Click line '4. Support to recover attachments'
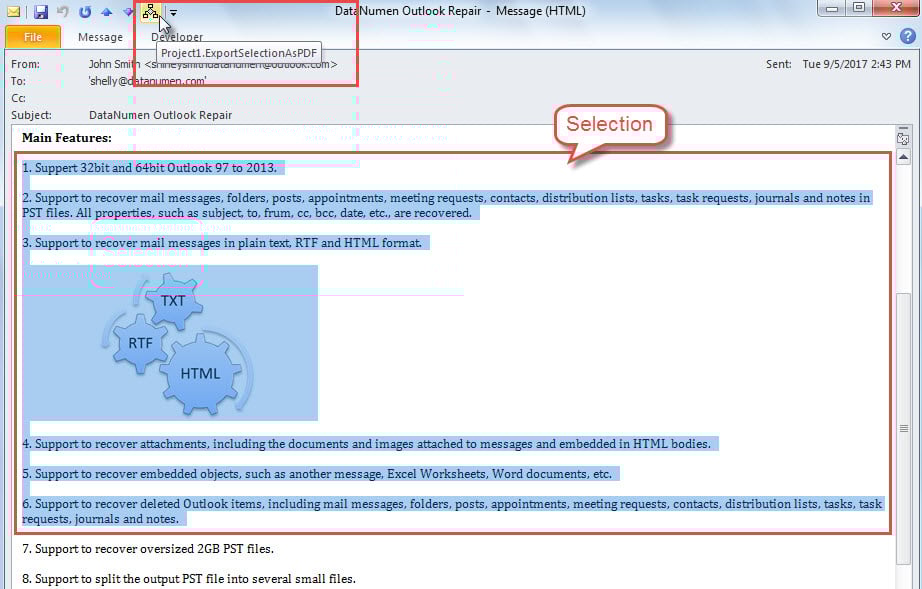 coord(366,444)
